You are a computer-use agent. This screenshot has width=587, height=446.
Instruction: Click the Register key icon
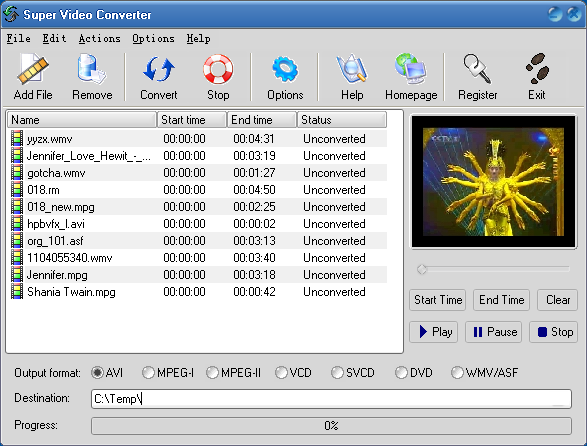pos(477,69)
